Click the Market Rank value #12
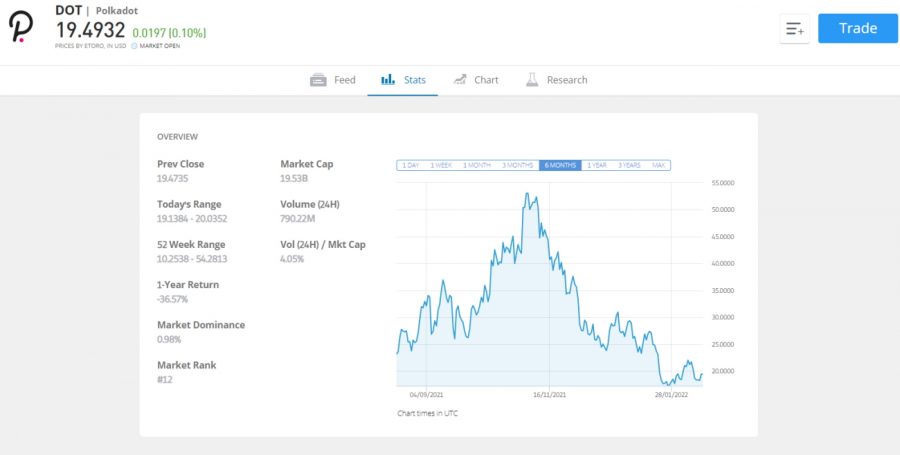Viewport: 900px width, 455px height. (x=165, y=379)
